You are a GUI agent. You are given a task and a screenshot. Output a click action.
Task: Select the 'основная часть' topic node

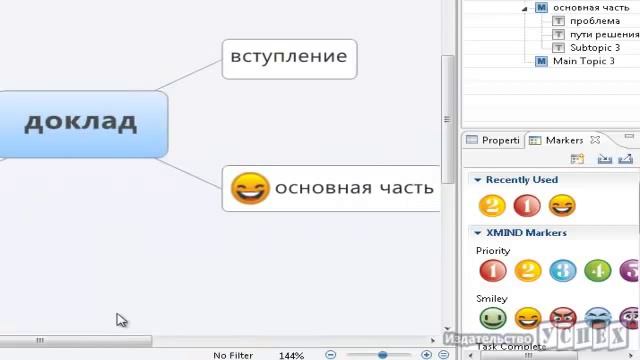(x=331, y=188)
